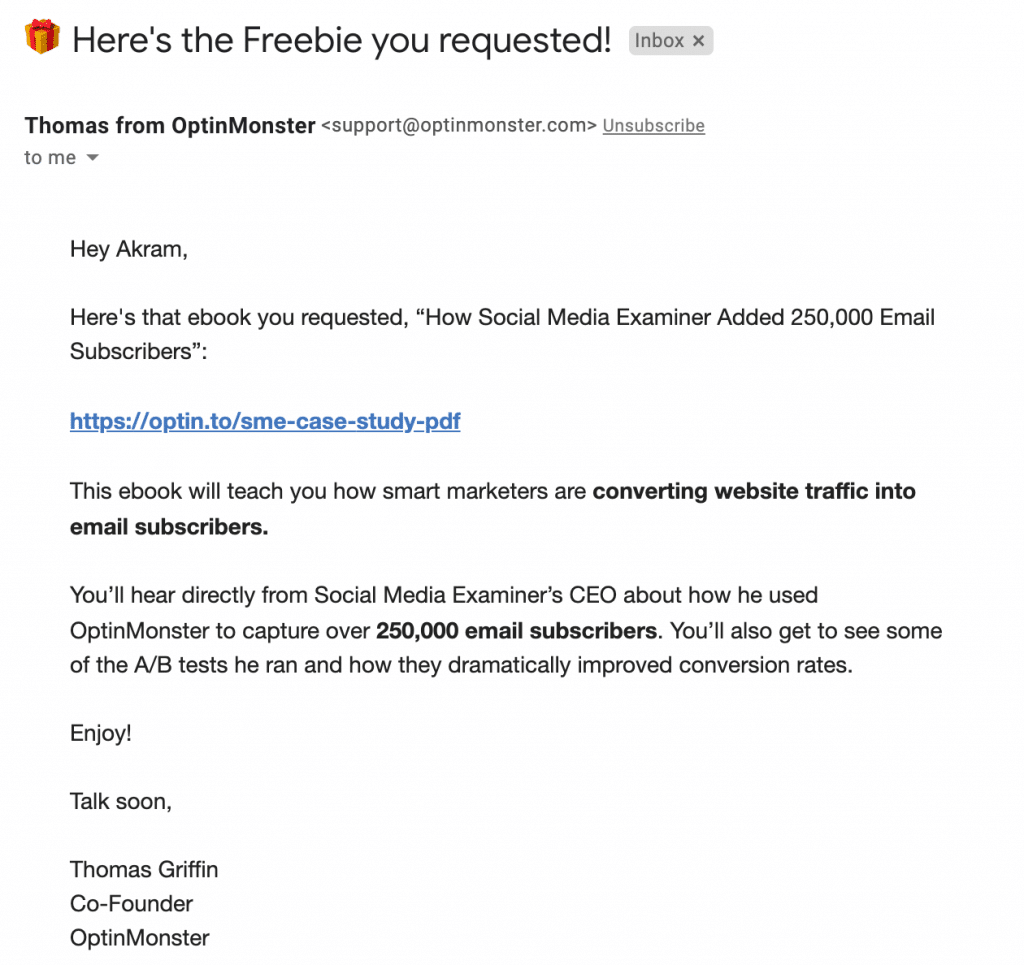Click the "Co-Founder" title line
The height and width of the screenshot is (965, 1024).
131,903
